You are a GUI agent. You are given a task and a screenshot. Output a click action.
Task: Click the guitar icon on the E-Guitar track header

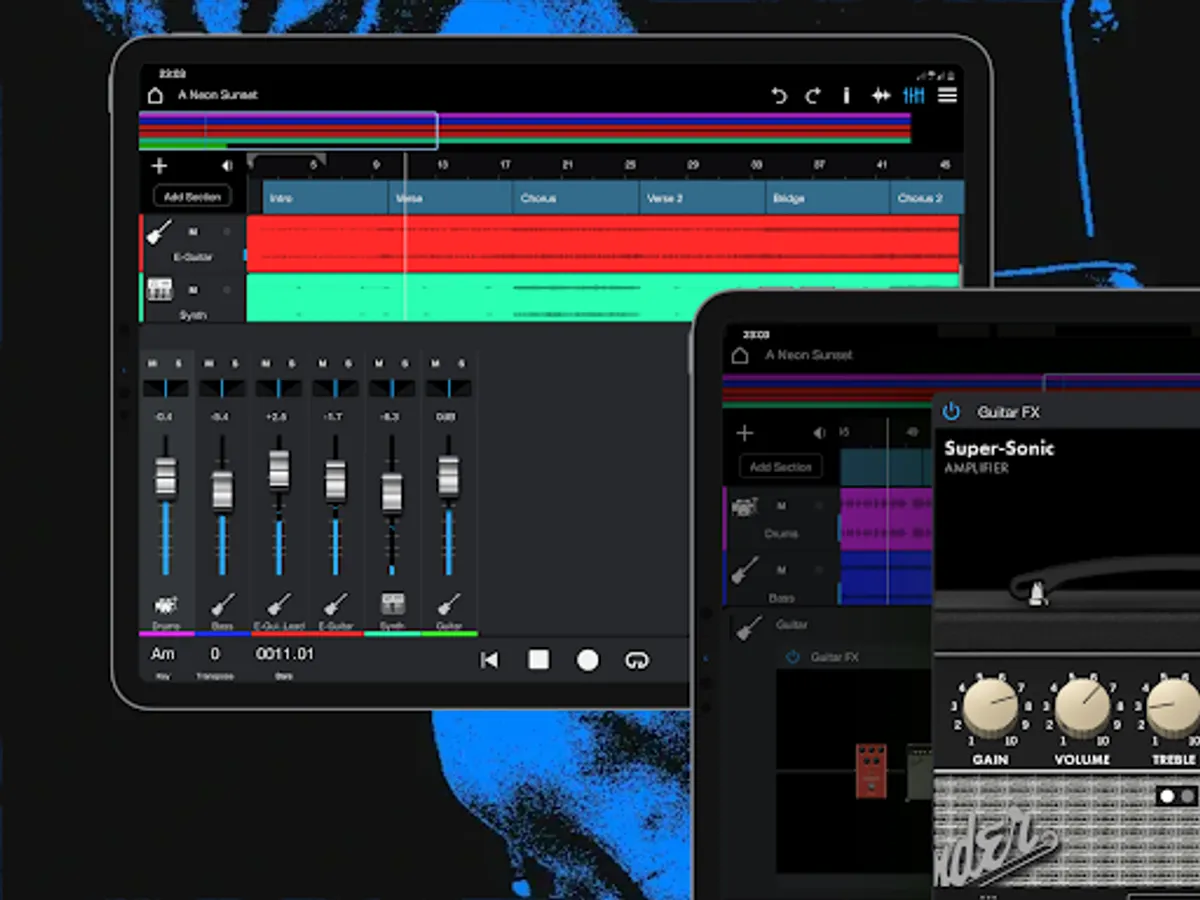tap(160, 231)
